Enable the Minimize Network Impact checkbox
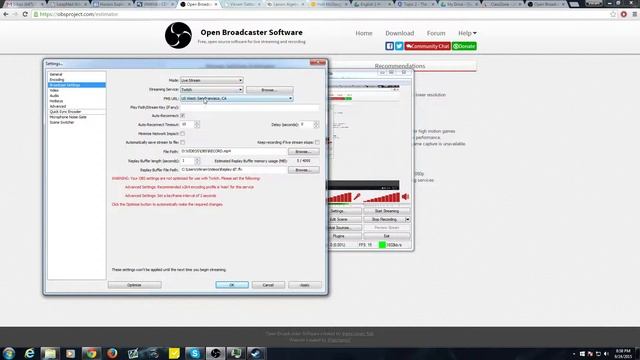Screen dimensions: 640x360 (x=182, y=134)
